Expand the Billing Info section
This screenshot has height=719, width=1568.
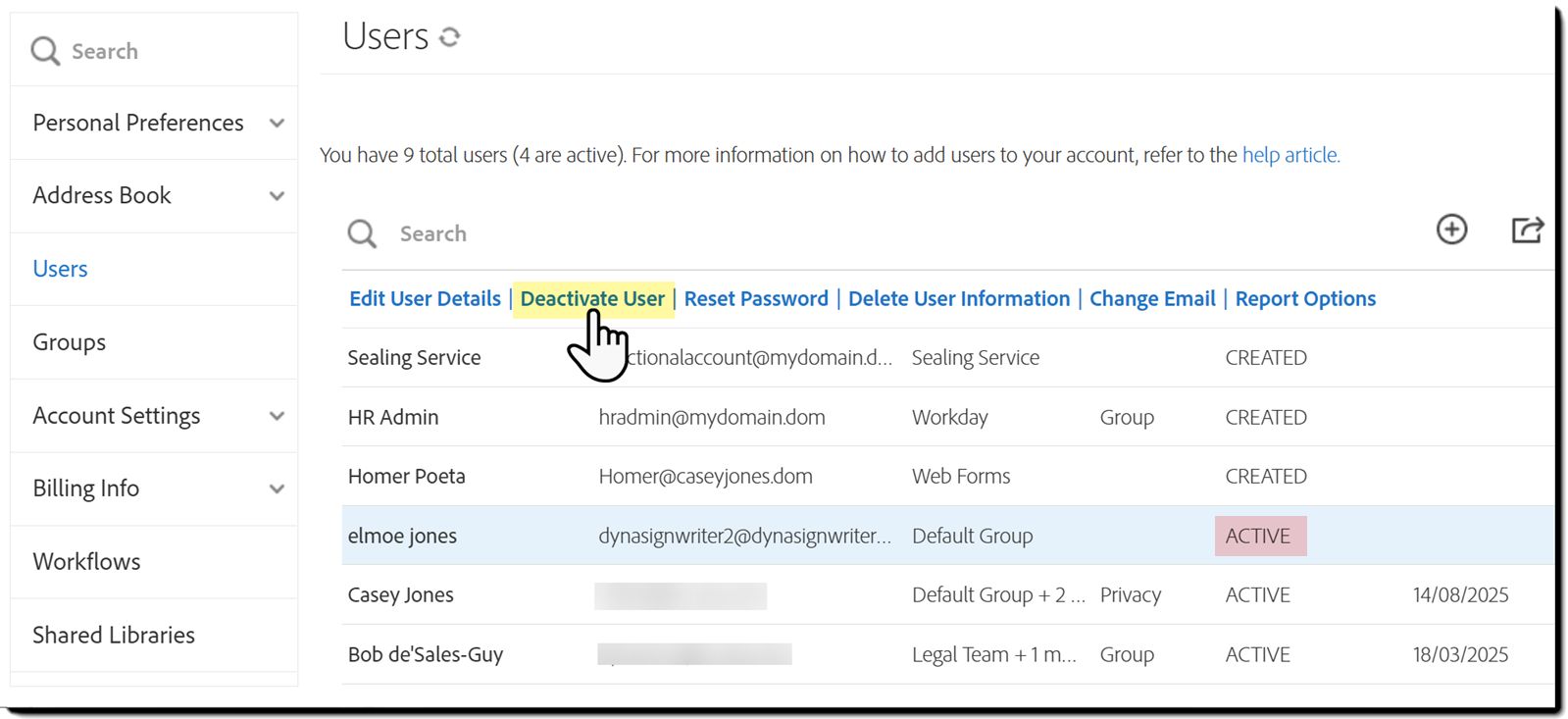click(277, 488)
